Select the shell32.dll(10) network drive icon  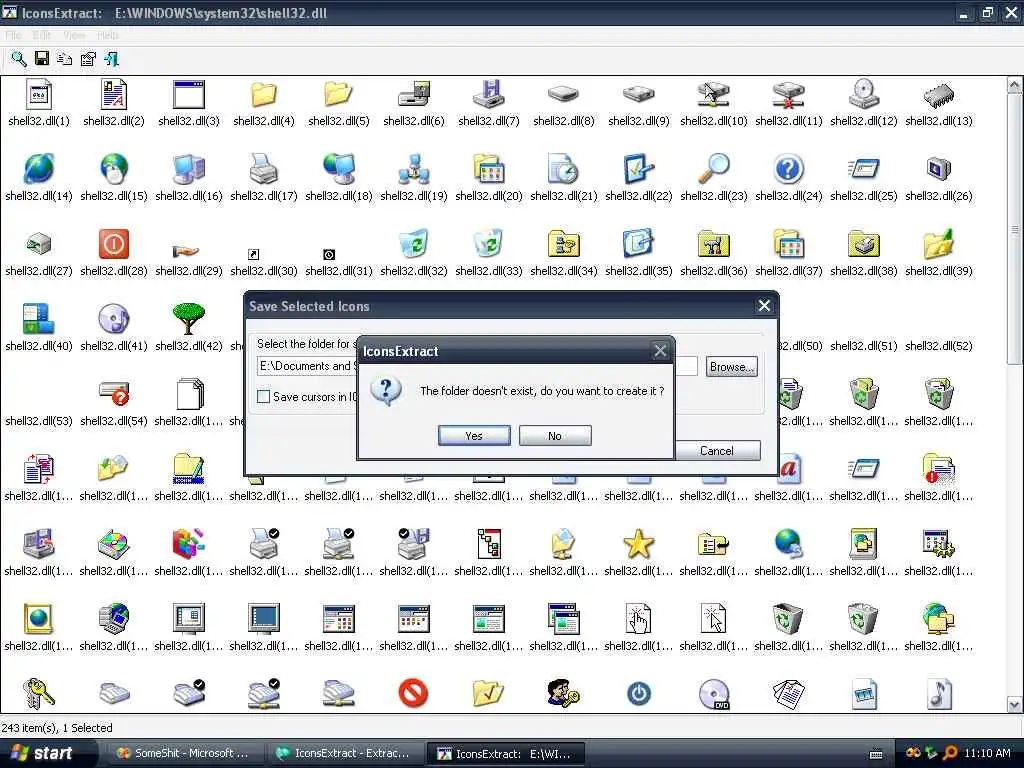(x=714, y=95)
